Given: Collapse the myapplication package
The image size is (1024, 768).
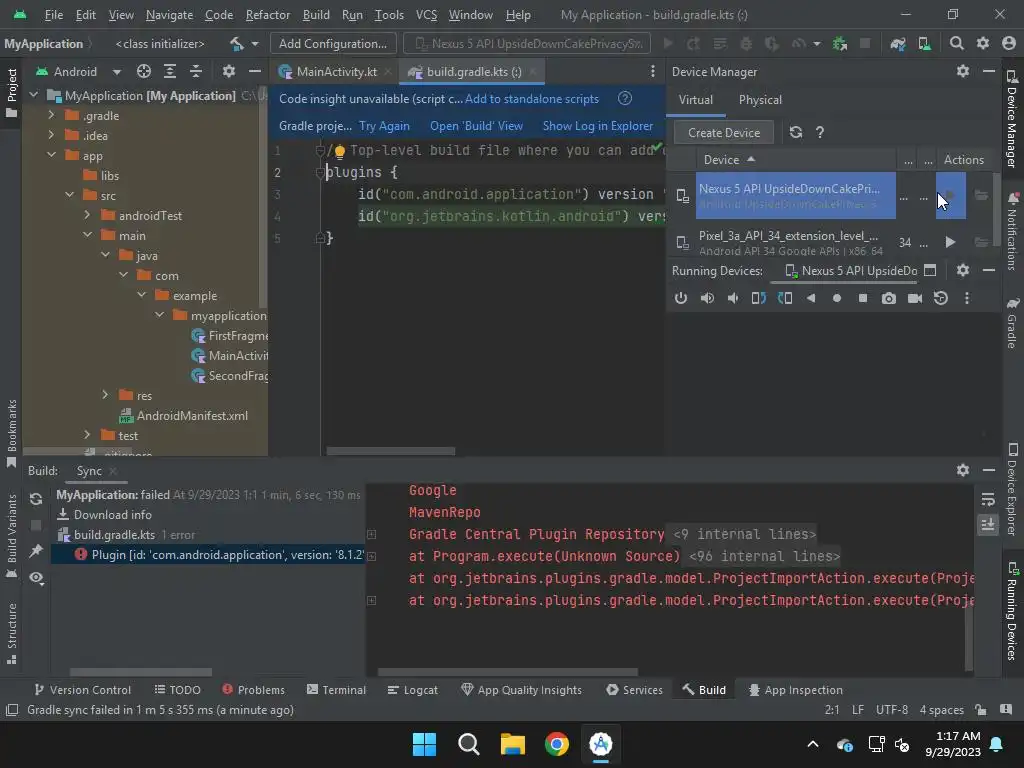Looking at the screenshot, I should tap(159, 315).
